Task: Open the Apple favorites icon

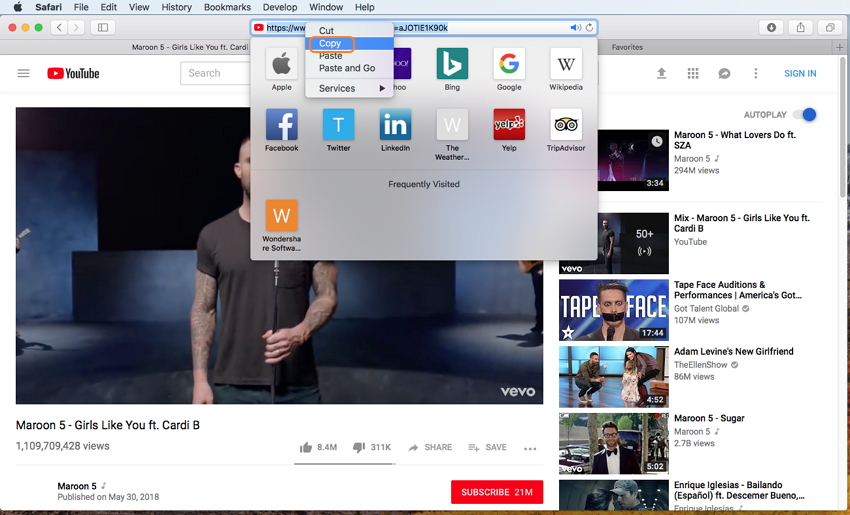Action: [281, 64]
